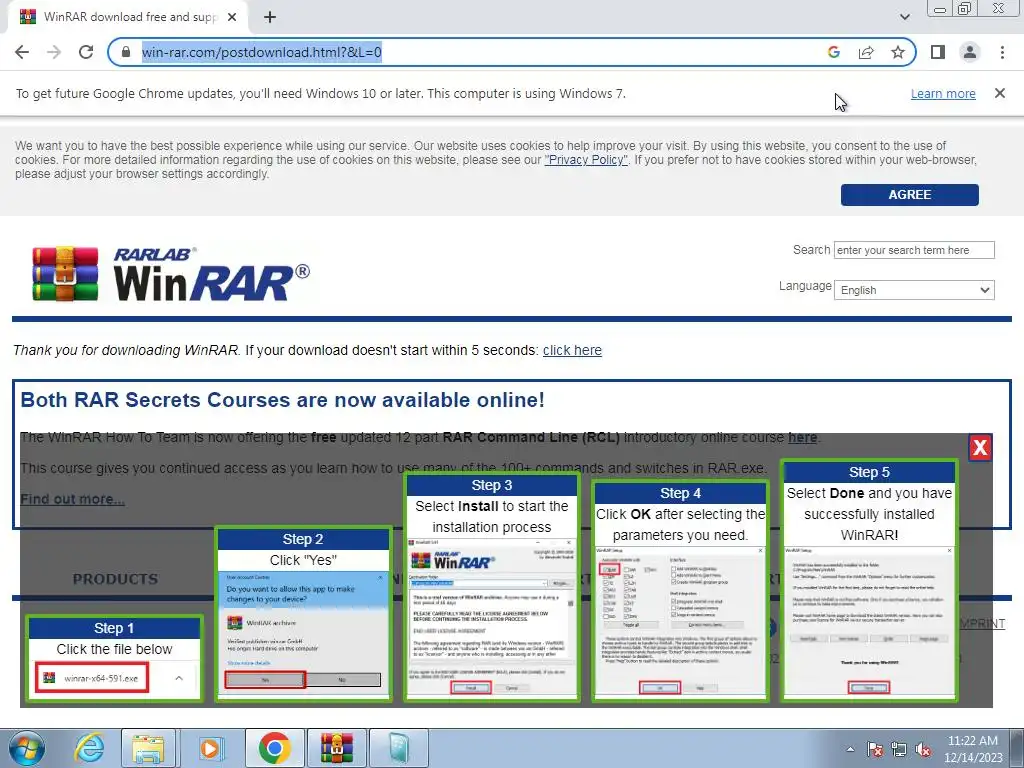Share this page using the share icon
Screen dimensions: 1024x768
click(866, 52)
